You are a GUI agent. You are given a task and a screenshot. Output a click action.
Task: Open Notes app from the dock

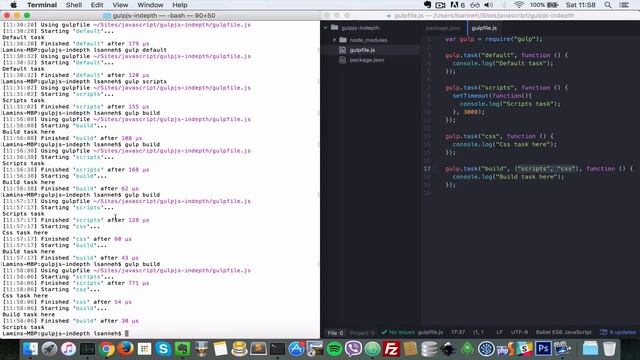(x=220, y=349)
